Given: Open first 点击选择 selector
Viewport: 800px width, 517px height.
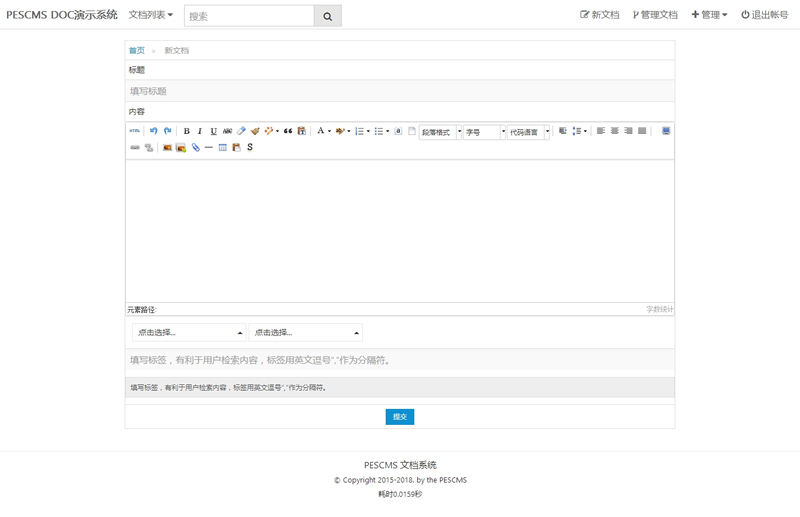Looking at the screenshot, I should point(189,332).
